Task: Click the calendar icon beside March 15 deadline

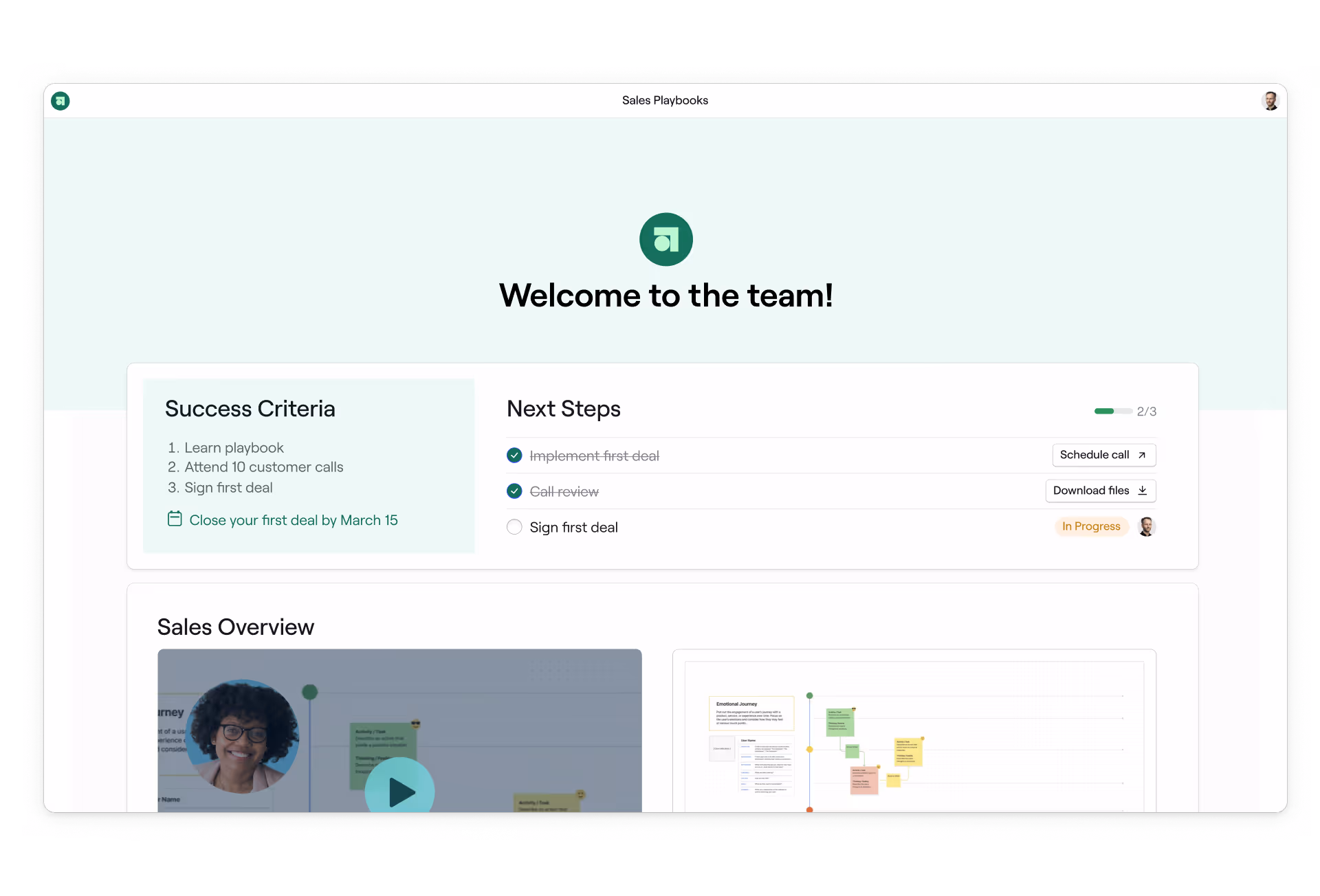Action: 175,519
